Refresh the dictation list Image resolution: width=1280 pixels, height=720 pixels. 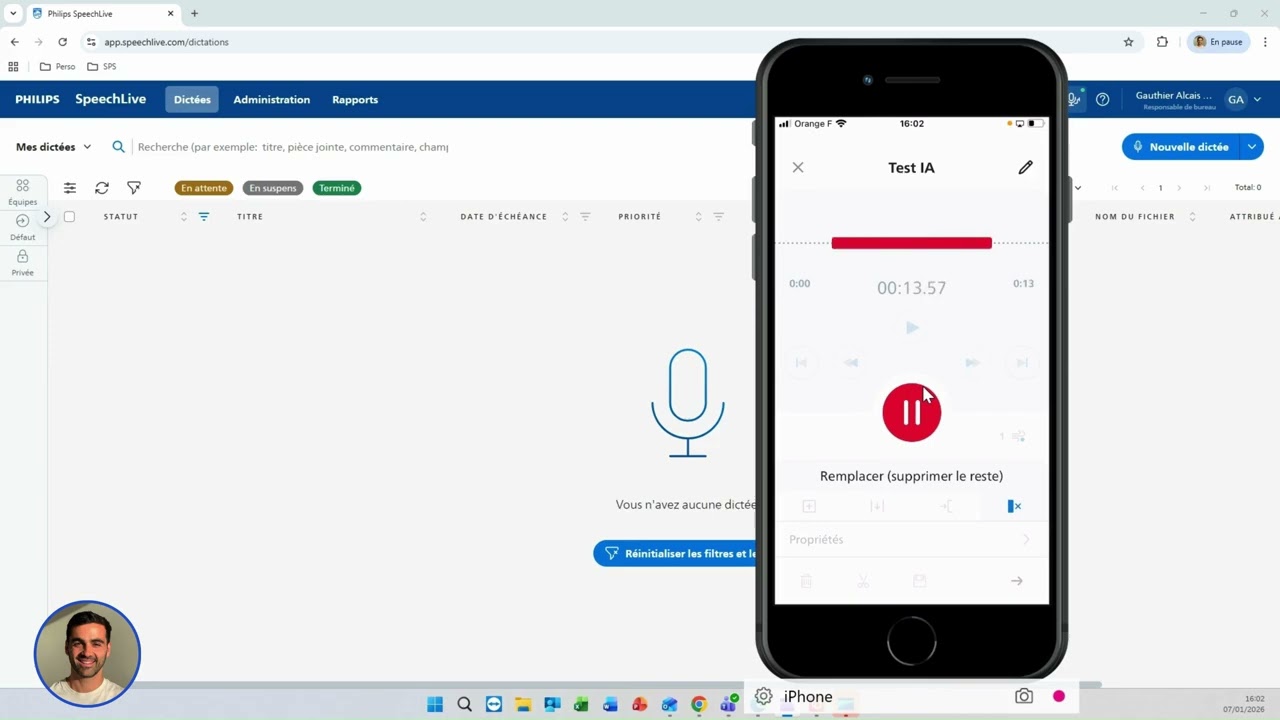(102, 188)
